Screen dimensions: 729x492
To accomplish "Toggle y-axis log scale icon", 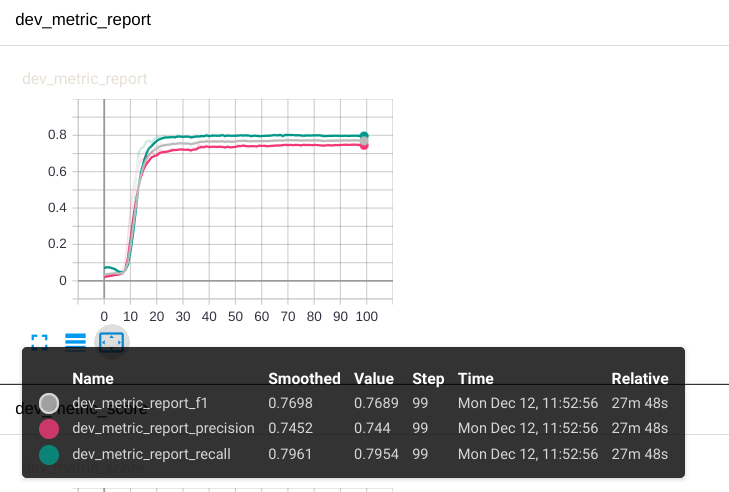I will tap(75, 342).
